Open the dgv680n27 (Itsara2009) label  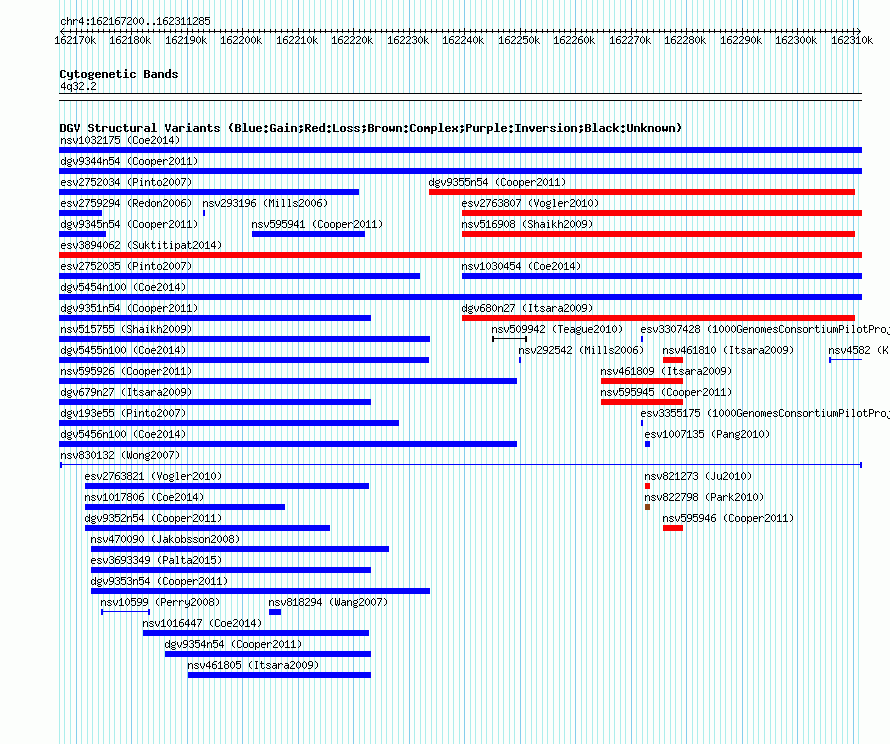pos(527,308)
